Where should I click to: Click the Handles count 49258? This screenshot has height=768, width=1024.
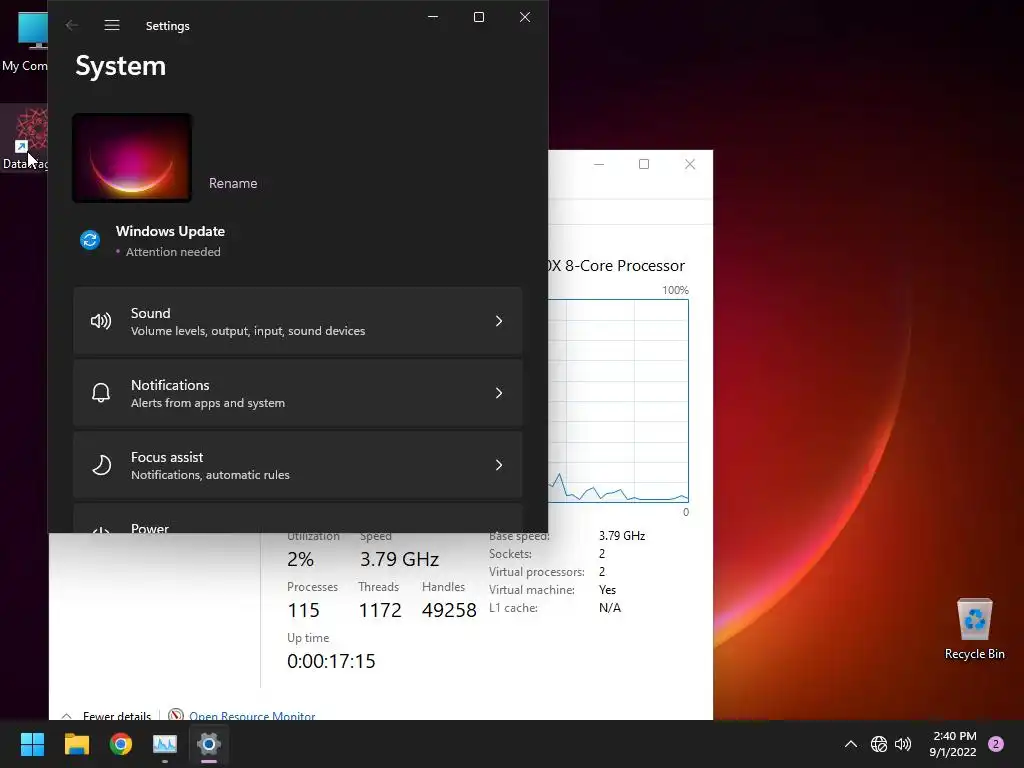pos(449,610)
